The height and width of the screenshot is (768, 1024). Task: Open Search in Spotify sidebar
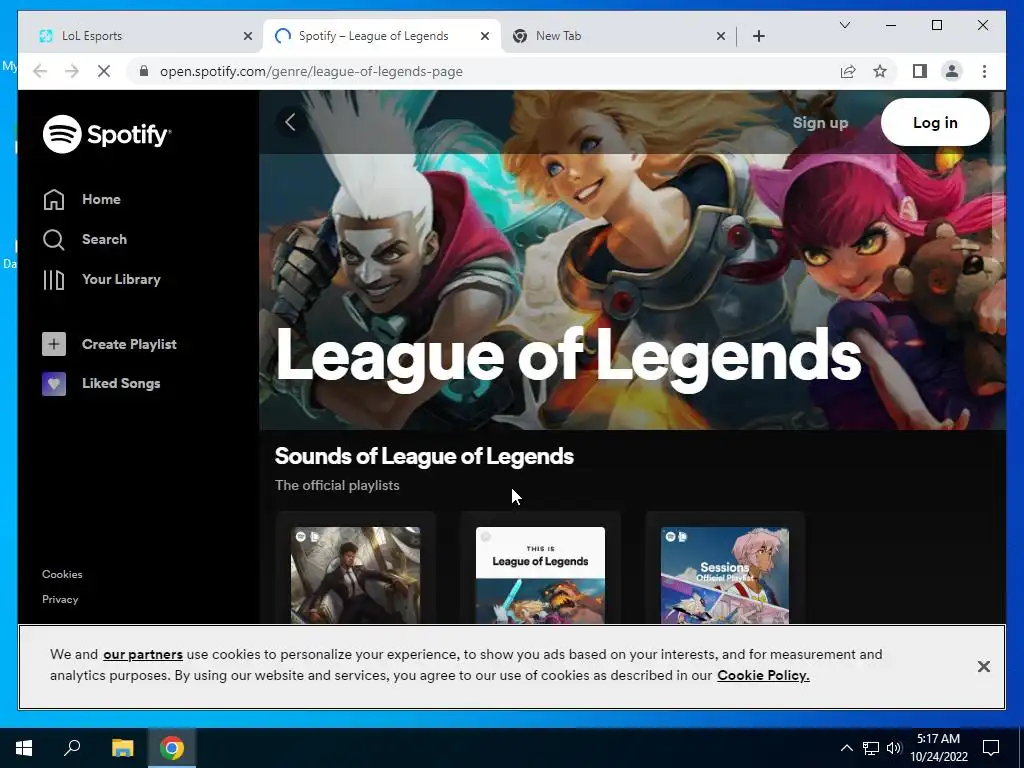tap(85, 239)
